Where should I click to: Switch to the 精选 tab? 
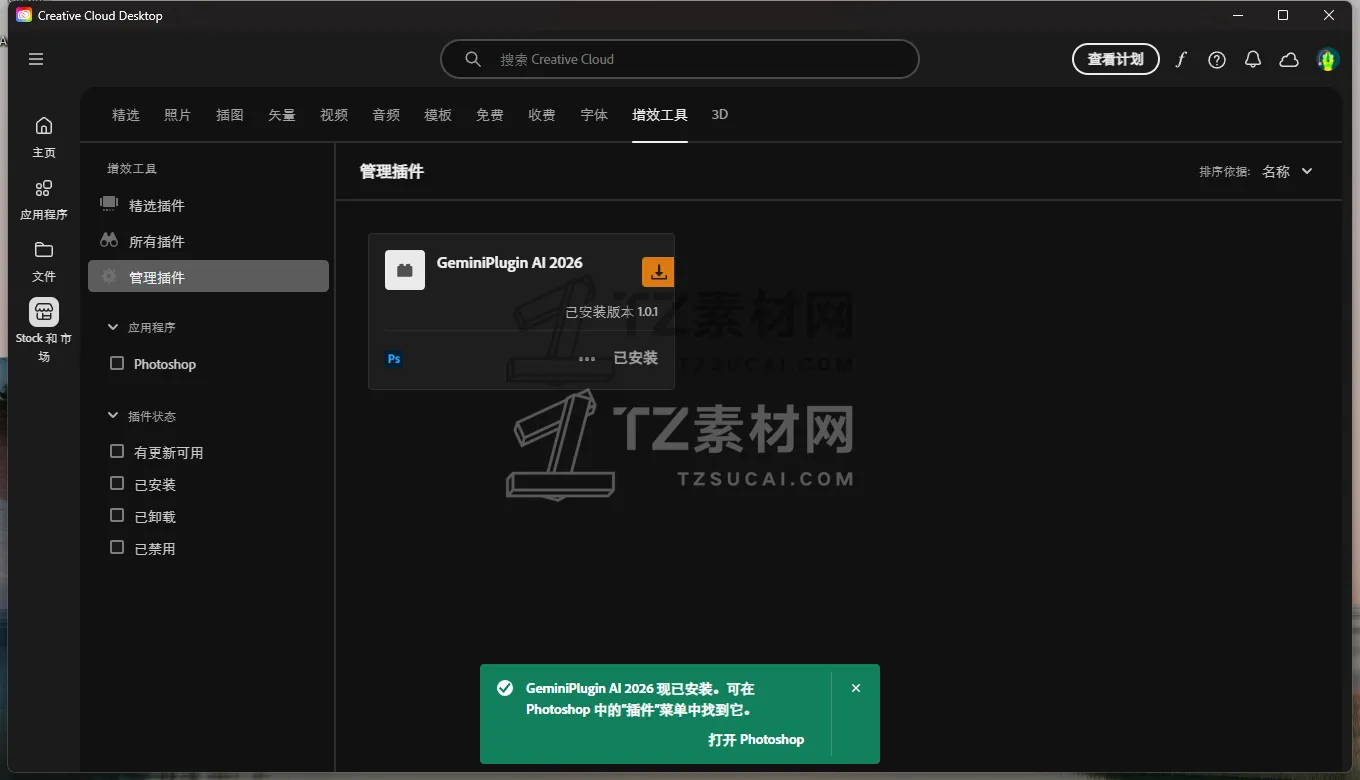[x=126, y=115]
